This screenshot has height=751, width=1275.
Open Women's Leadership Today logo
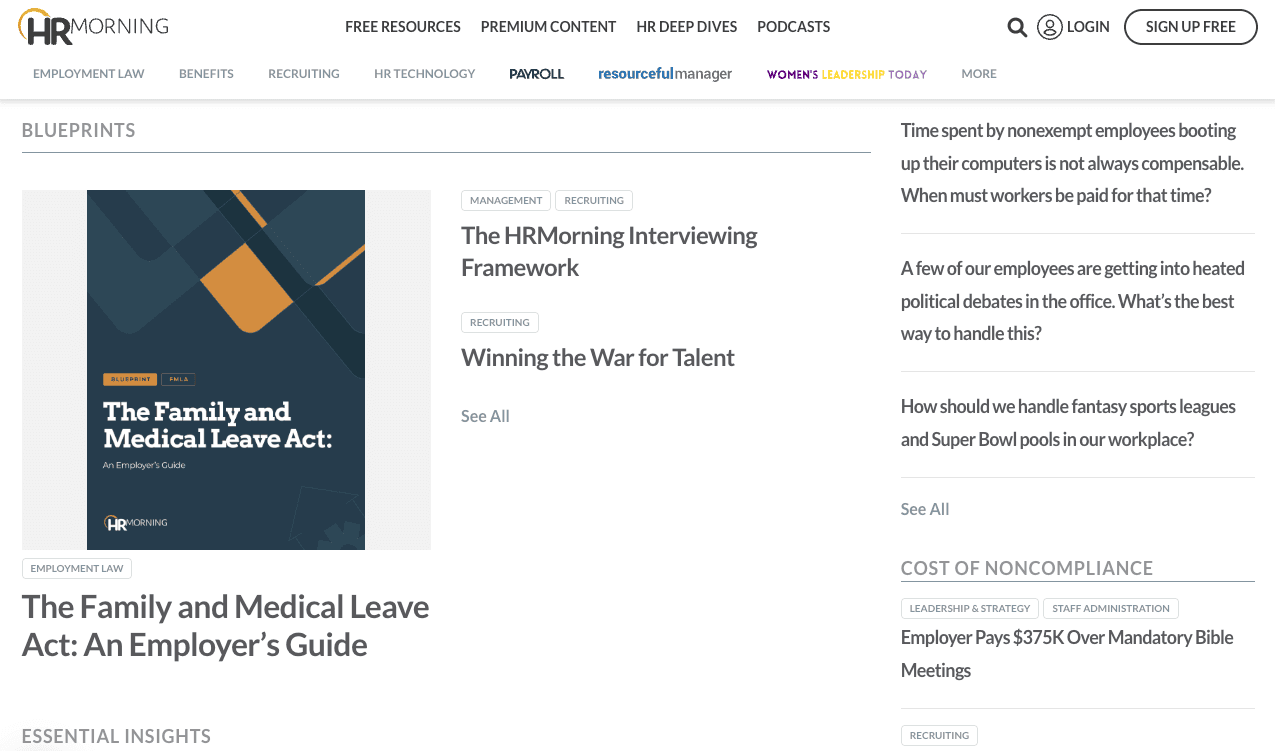point(846,74)
